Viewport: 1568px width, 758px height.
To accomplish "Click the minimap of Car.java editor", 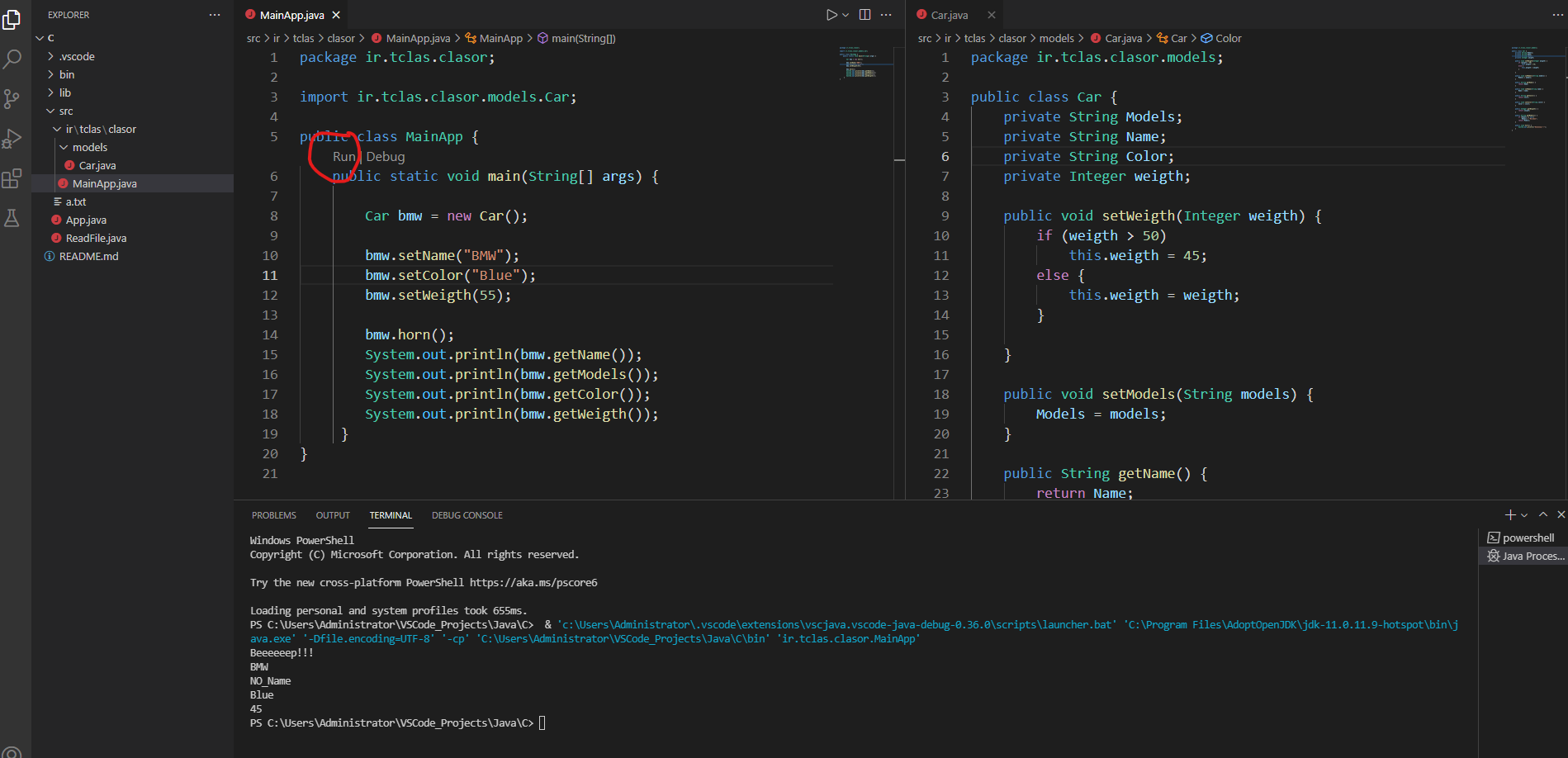I will pos(1536,88).
